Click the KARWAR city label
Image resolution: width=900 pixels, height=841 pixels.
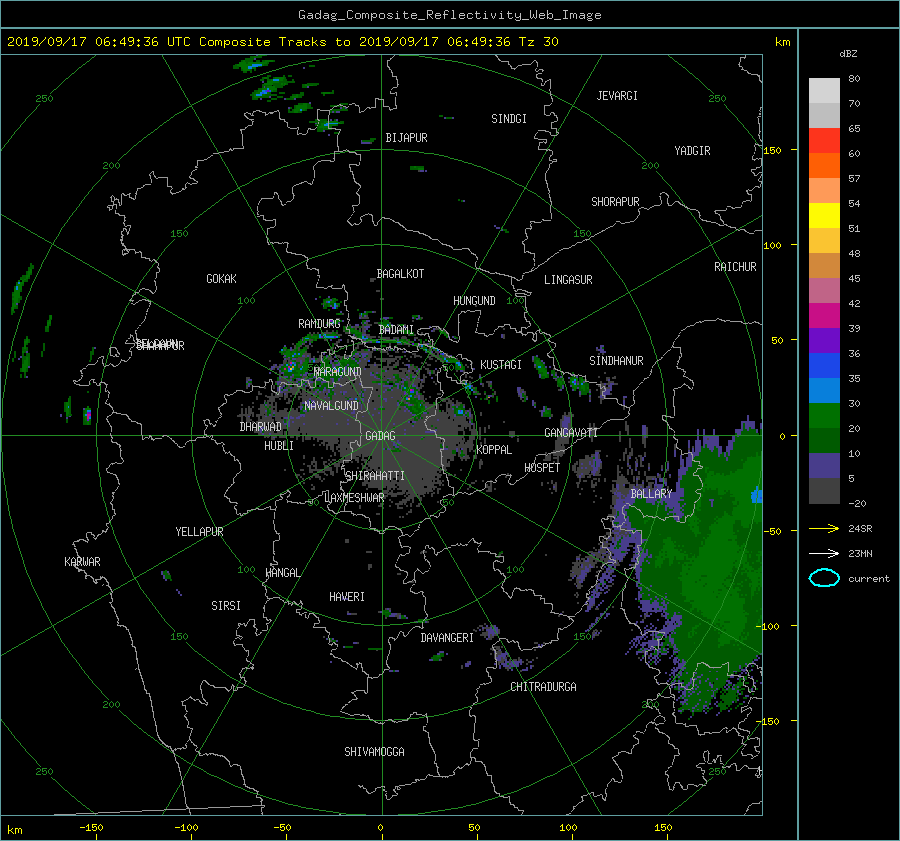[82, 562]
